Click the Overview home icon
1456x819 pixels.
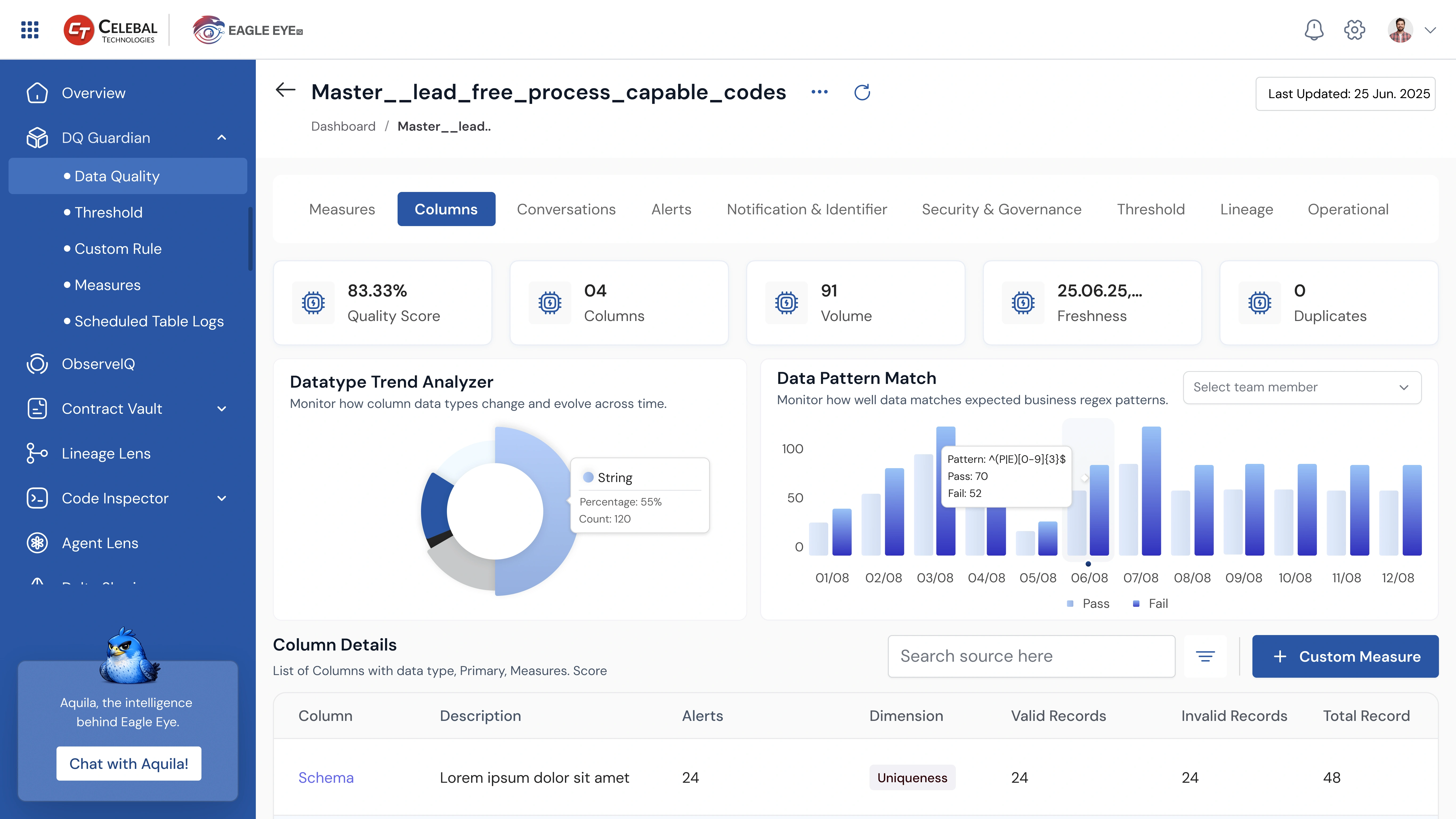[37, 93]
